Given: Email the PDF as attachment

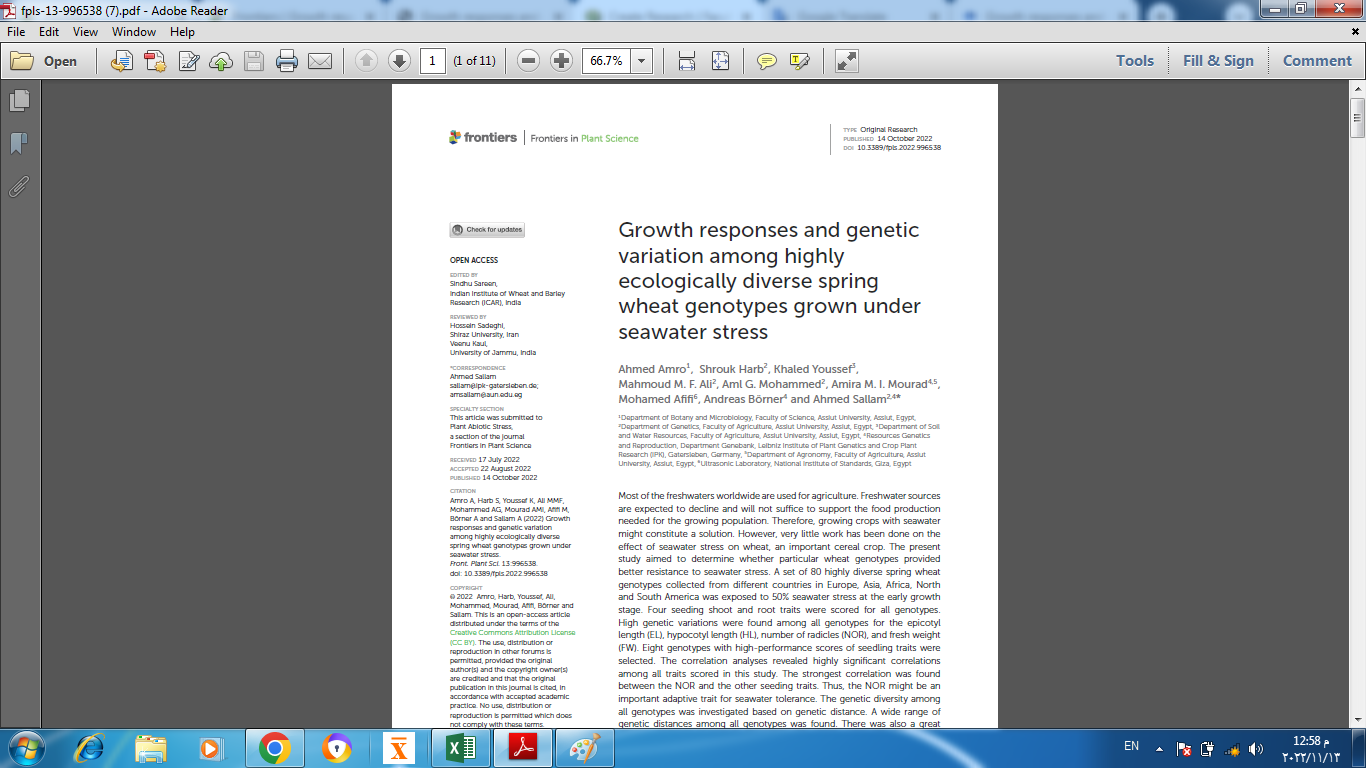Looking at the screenshot, I should click(x=319, y=60).
